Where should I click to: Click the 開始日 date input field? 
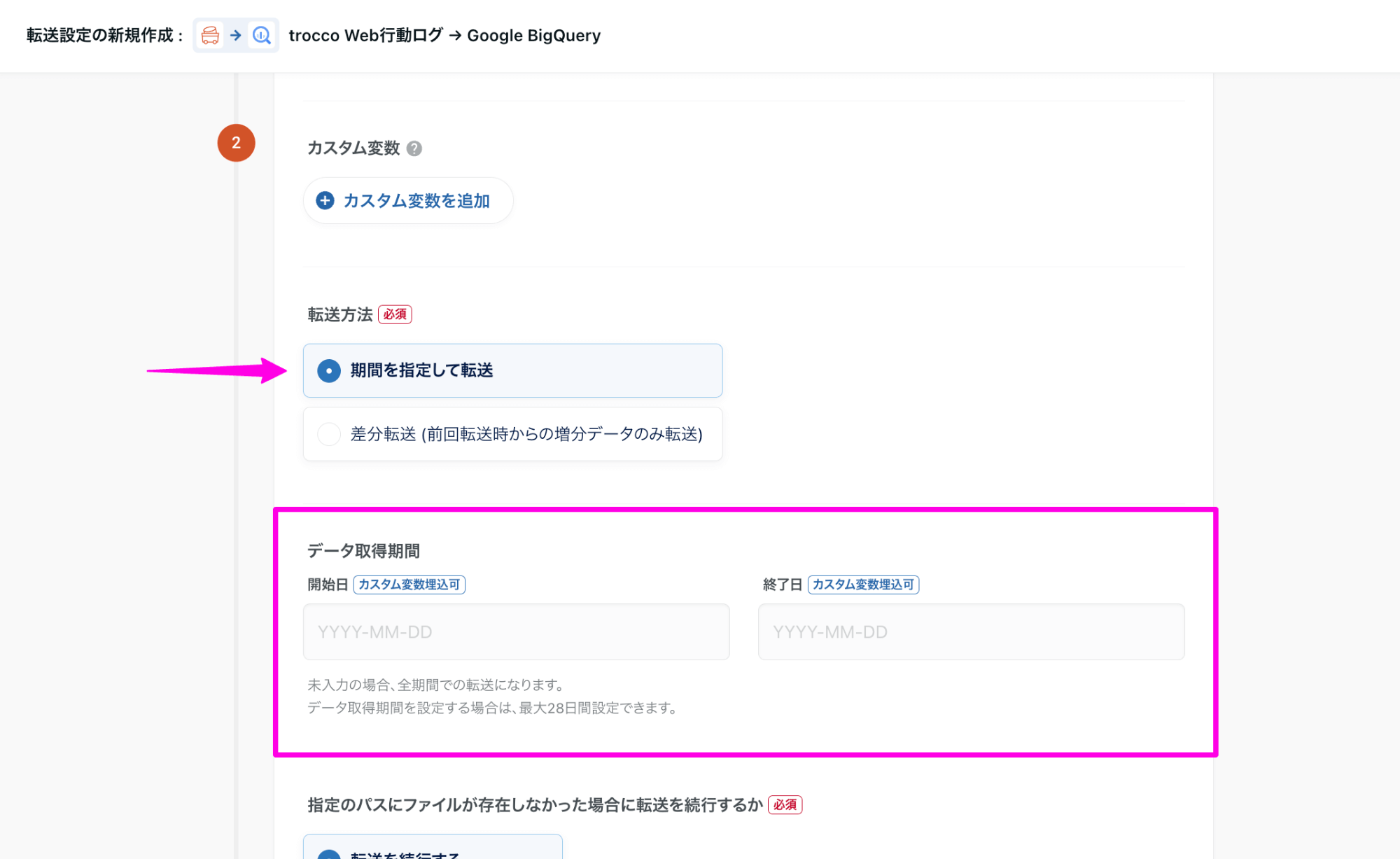coord(516,631)
